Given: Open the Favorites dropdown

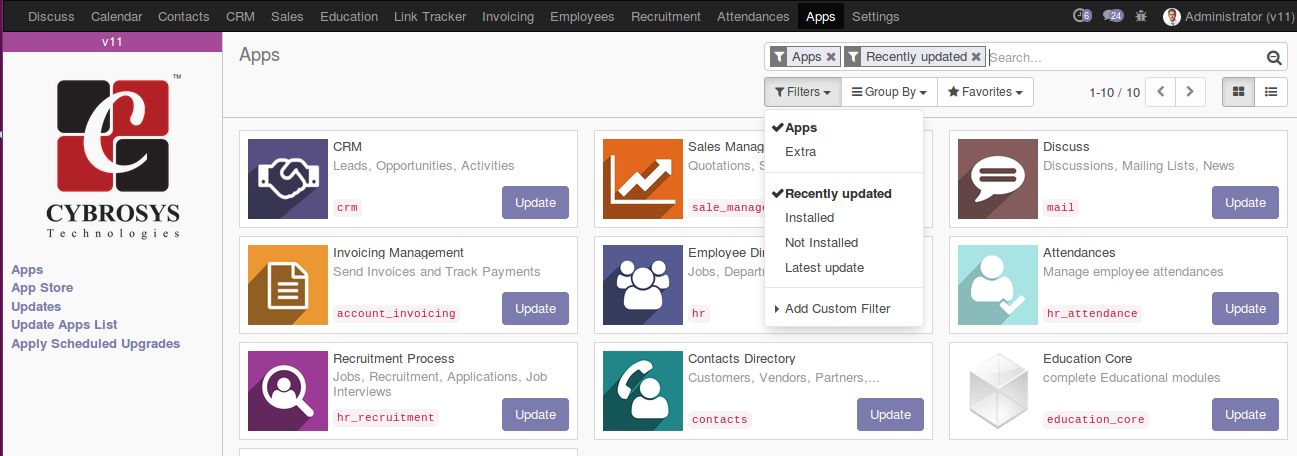Looking at the screenshot, I should click(x=985, y=92).
